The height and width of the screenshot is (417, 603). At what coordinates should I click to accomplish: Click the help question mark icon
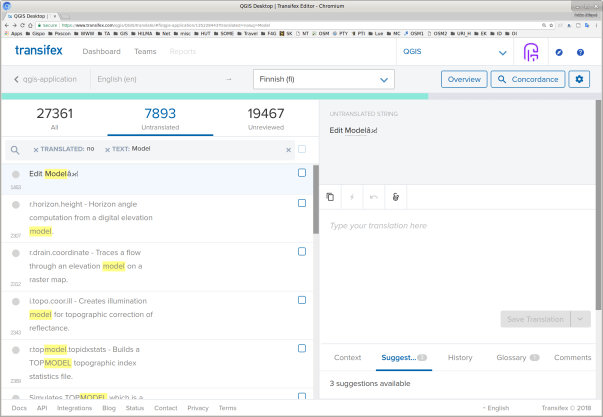click(580, 51)
